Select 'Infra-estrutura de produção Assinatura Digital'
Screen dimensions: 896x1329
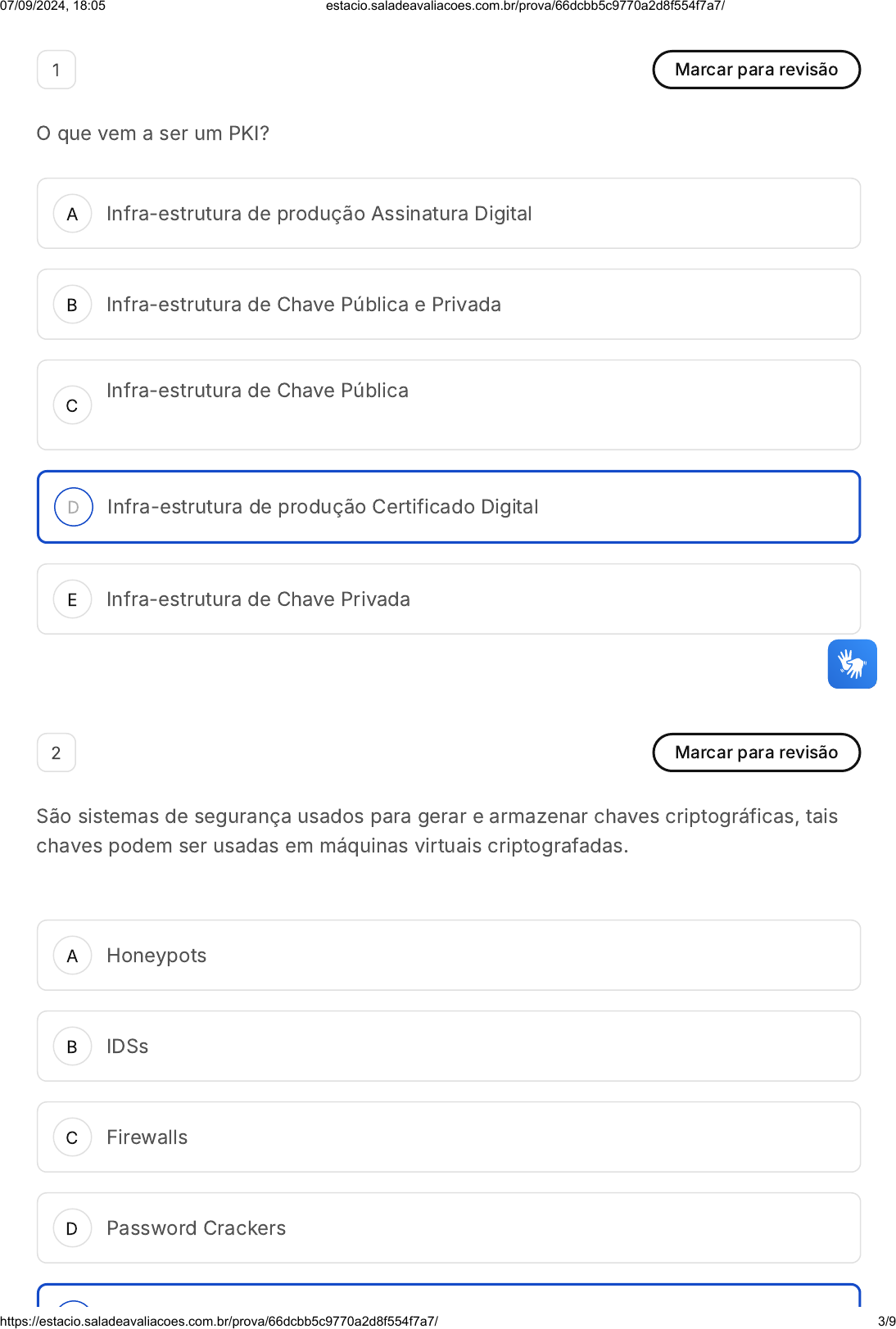pyautogui.click(x=319, y=214)
